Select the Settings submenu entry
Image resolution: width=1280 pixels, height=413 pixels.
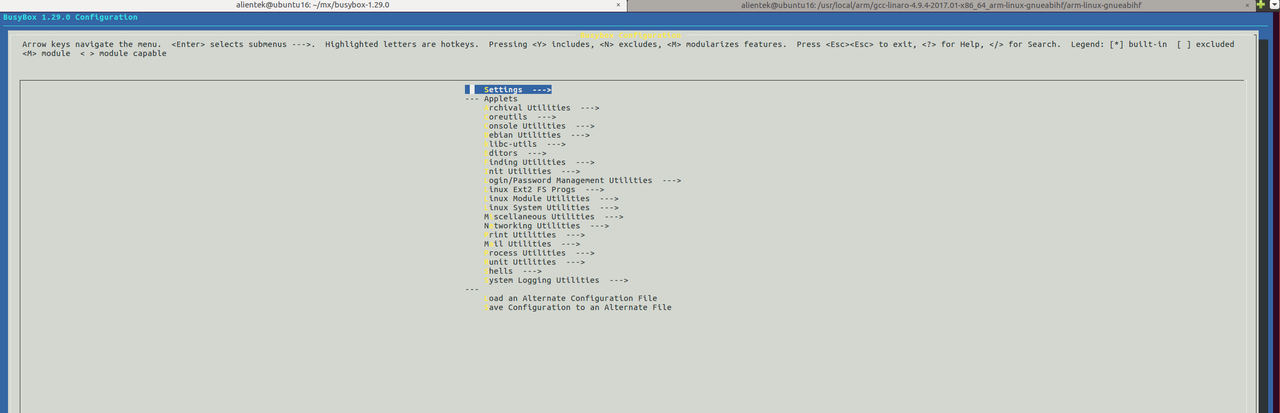[x=509, y=89]
